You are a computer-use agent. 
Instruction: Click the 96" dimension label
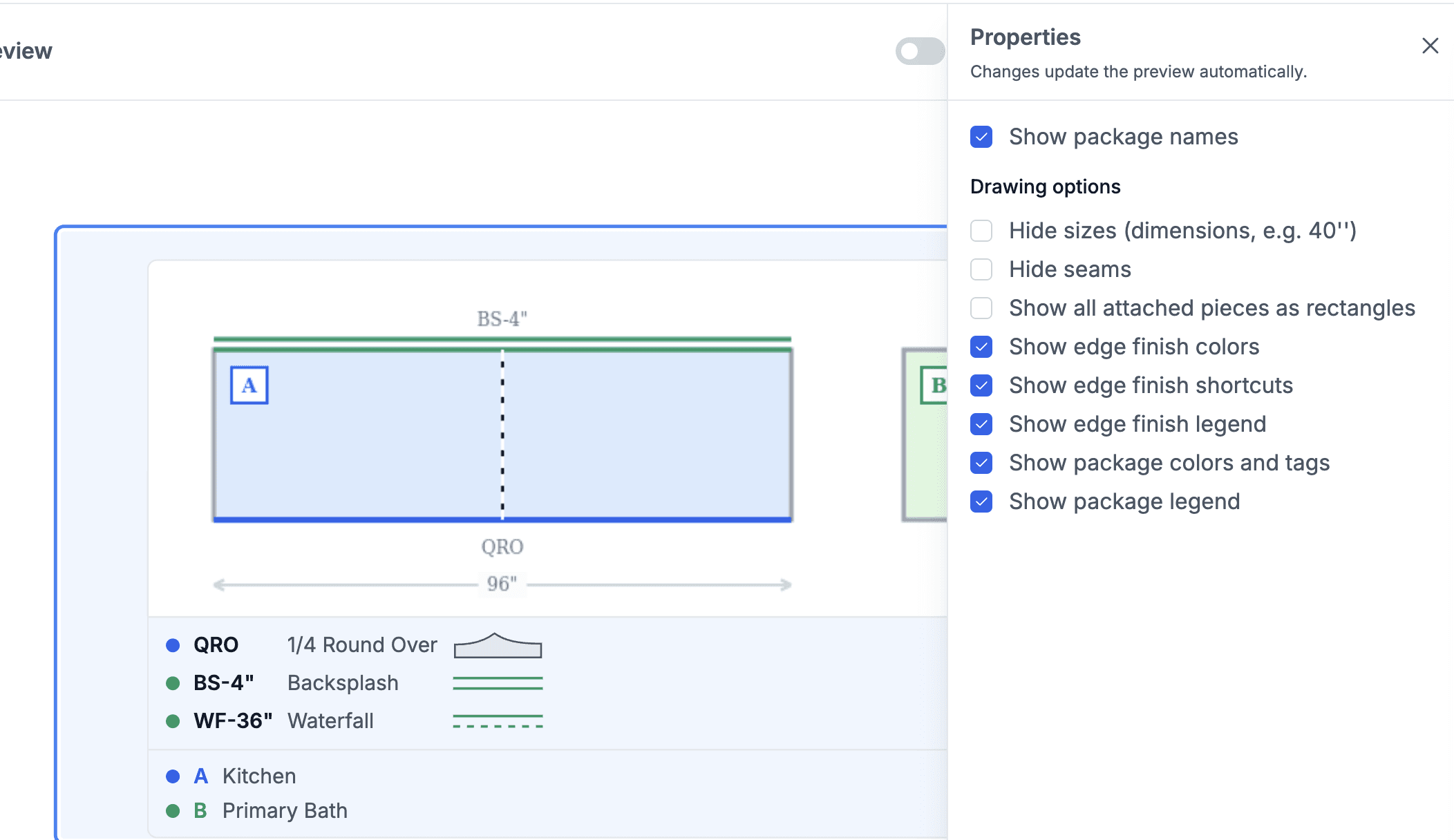(502, 584)
